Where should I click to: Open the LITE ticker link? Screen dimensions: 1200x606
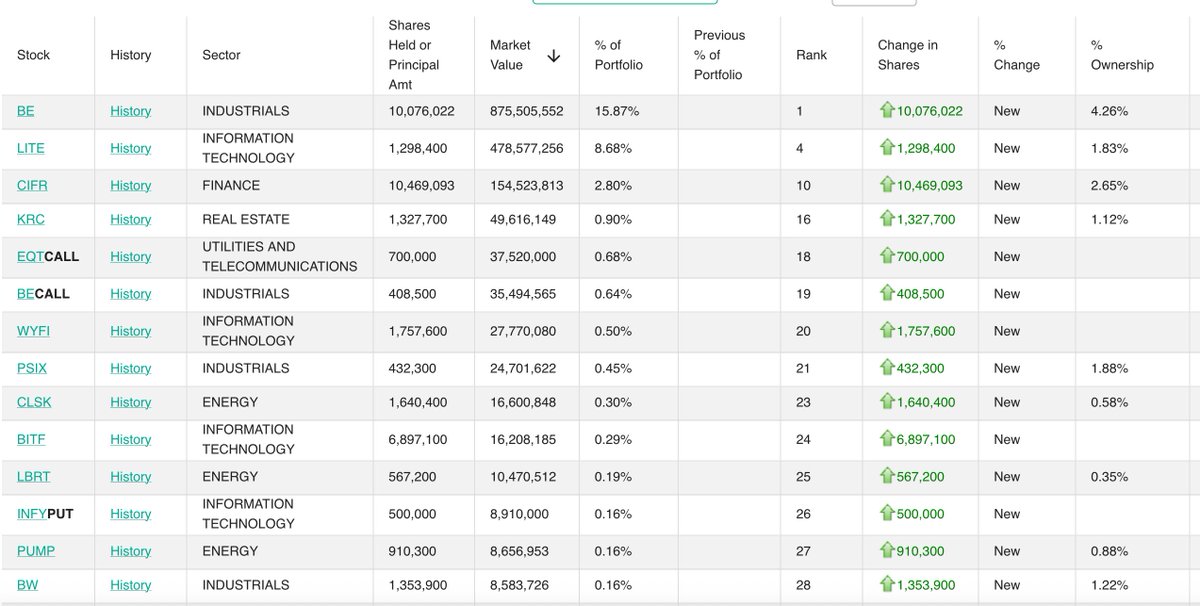31,148
